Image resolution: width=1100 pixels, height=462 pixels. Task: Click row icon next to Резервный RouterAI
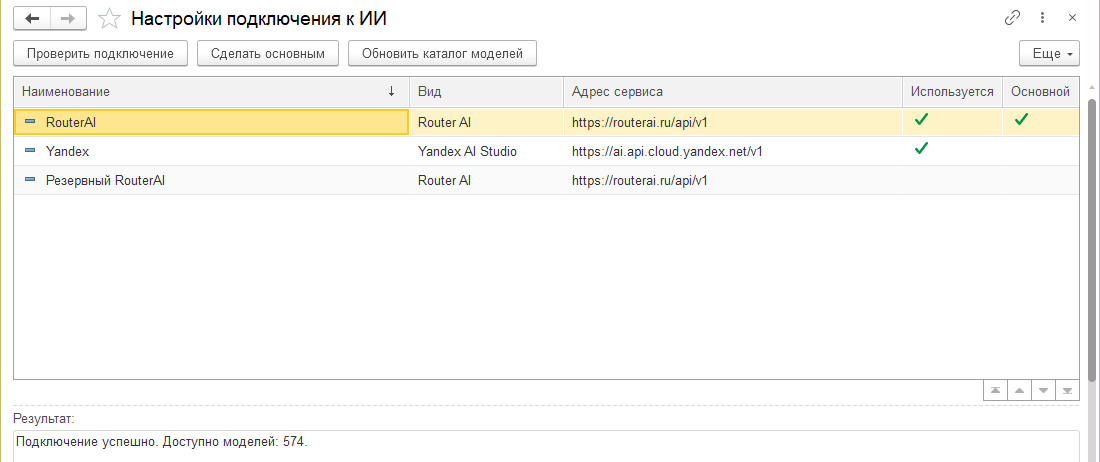[29, 180]
